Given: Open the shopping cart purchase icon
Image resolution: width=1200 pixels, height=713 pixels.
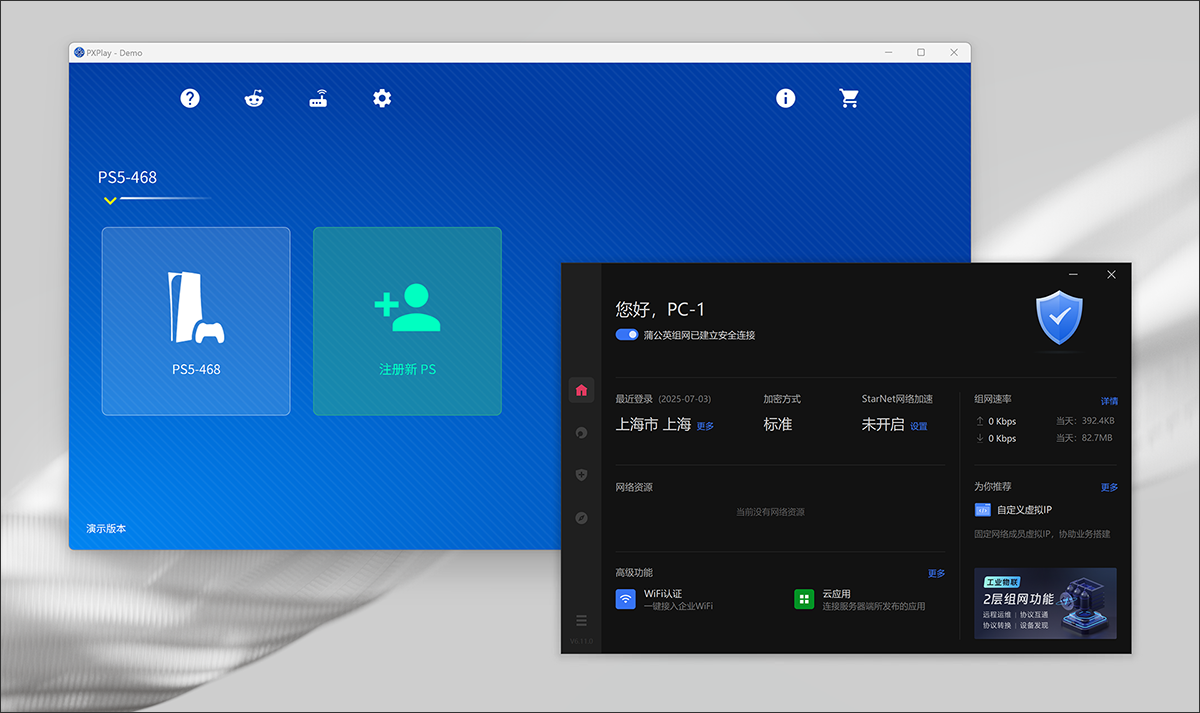Looking at the screenshot, I should pos(849,98).
